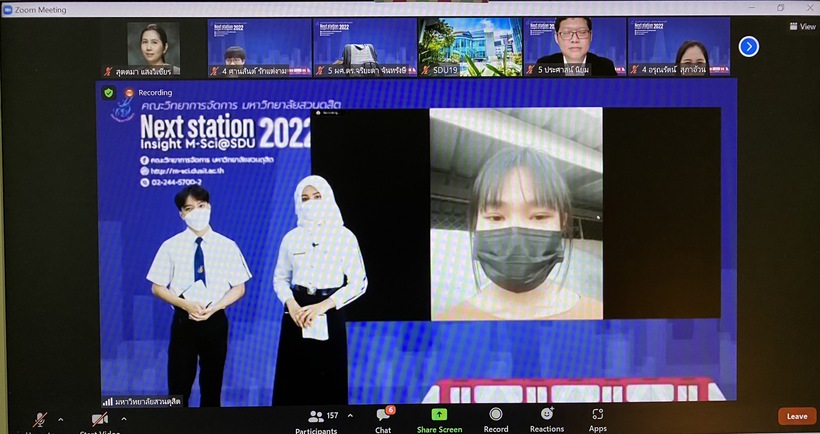Click the red Recording indicator
The image size is (820, 434).
pos(149,93)
